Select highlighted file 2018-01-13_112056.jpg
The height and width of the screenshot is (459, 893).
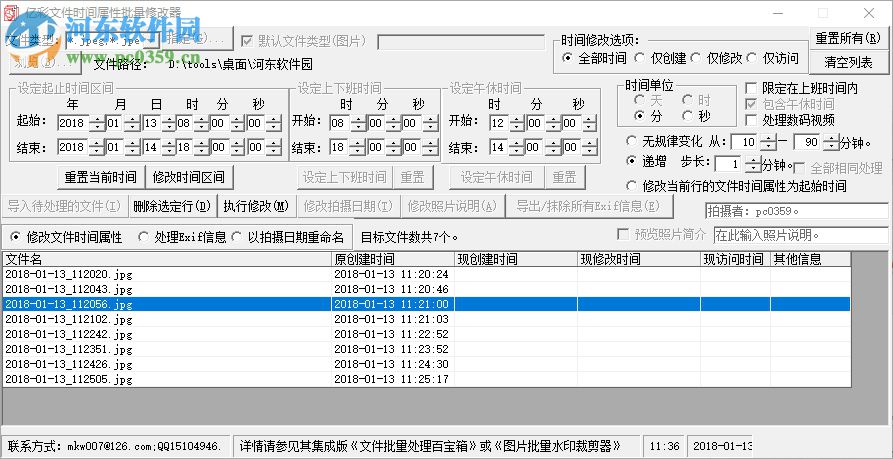pyautogui.click(x=167, y=304)
